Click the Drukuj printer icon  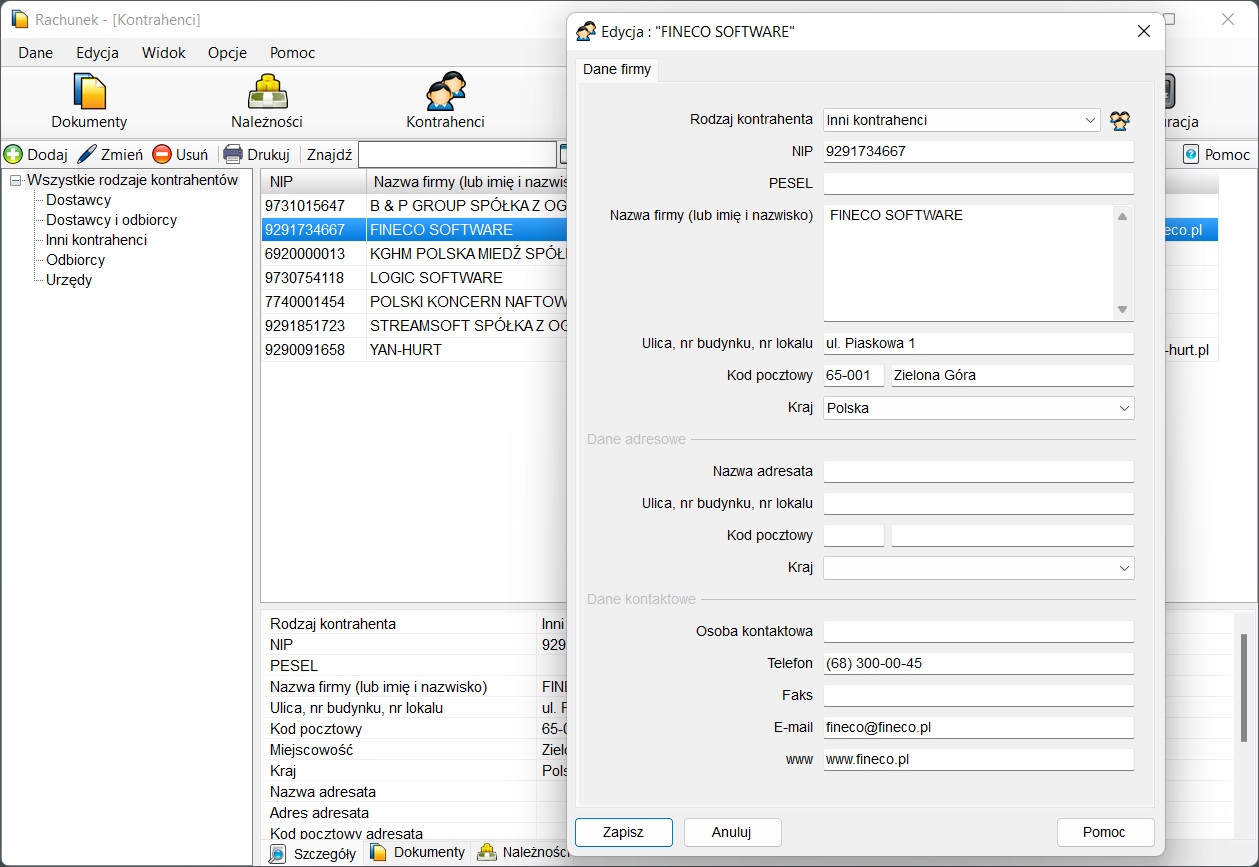click(x=233, y=155)
